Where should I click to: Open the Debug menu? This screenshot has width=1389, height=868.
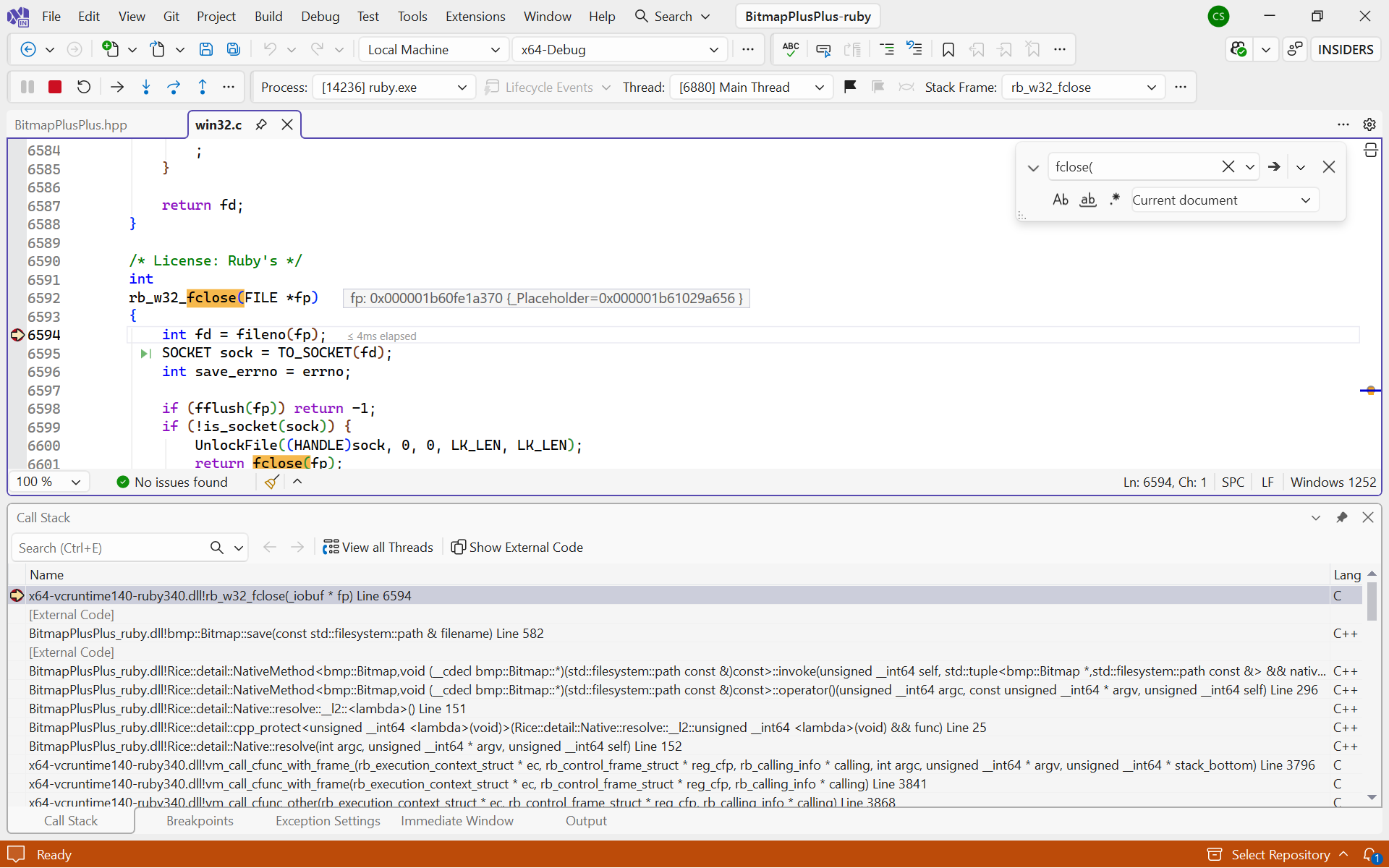320,16
